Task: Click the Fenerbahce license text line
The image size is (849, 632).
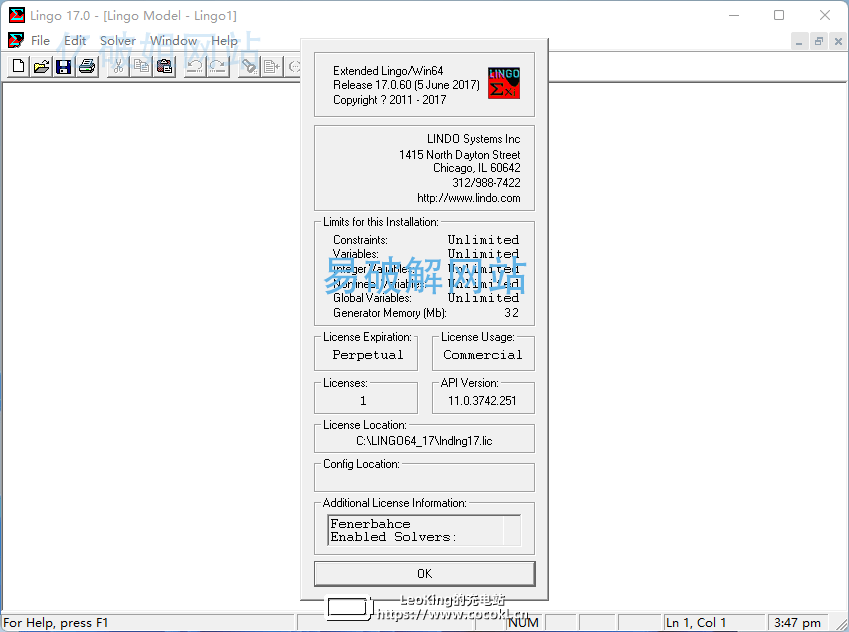Action: (370, 524)
